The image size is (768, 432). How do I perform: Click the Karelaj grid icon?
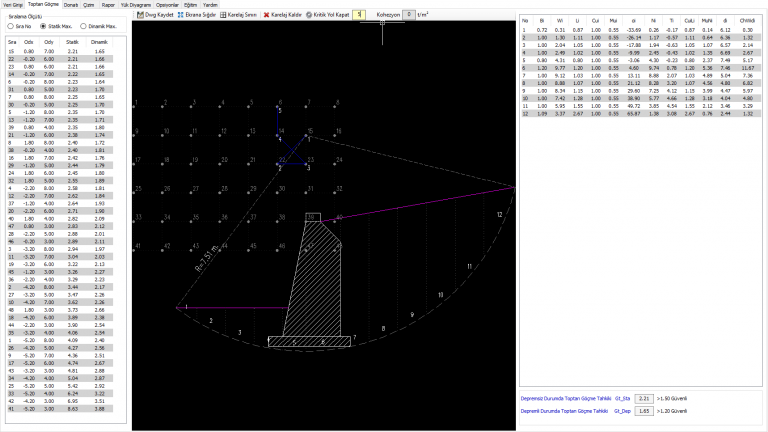tap(223, 15)
